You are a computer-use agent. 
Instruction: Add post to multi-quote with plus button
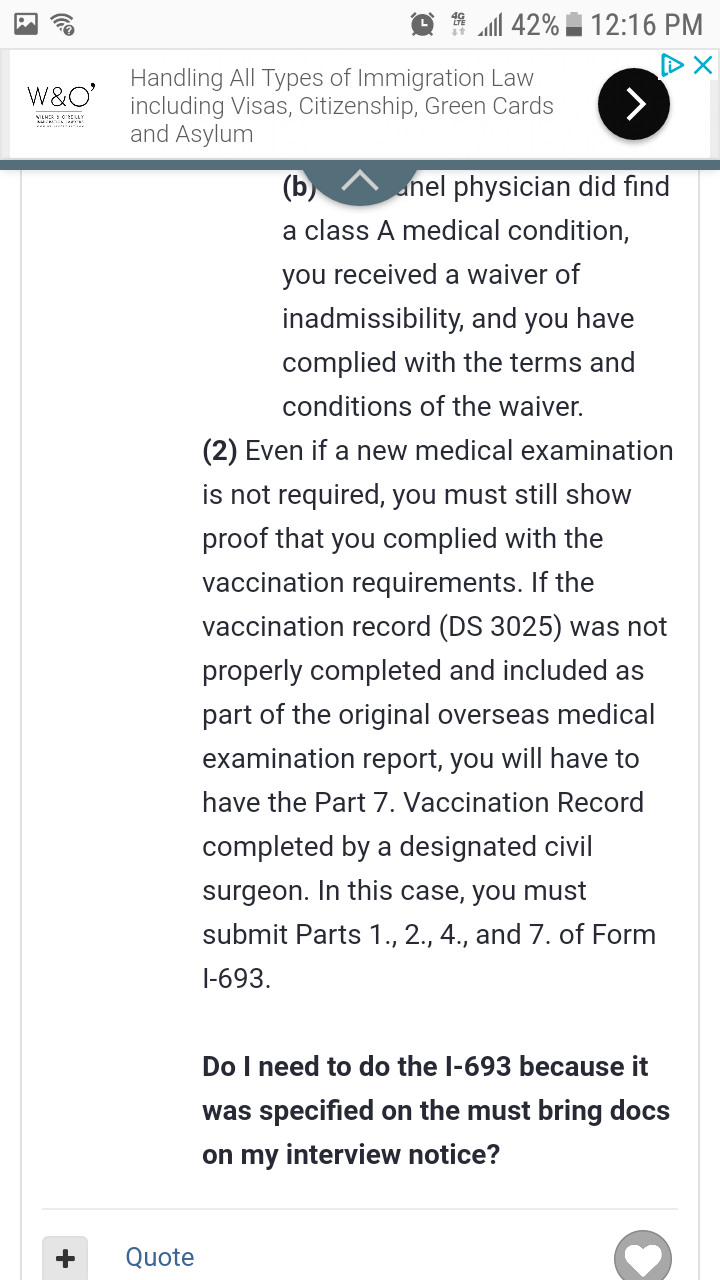click(x=65, y=1258)
